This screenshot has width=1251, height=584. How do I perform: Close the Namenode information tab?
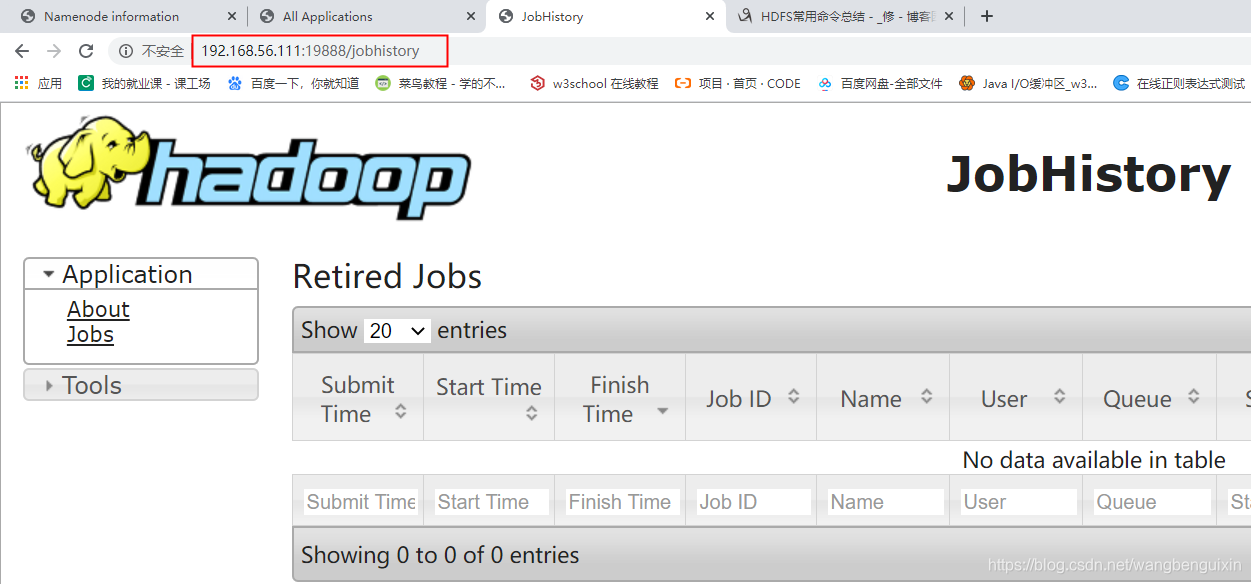[231, 16]
